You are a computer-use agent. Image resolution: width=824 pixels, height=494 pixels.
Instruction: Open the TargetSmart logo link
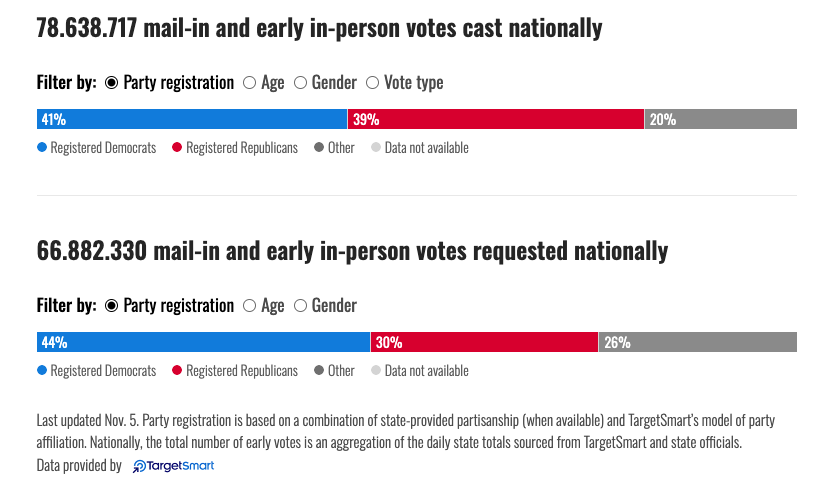(174, 466)
